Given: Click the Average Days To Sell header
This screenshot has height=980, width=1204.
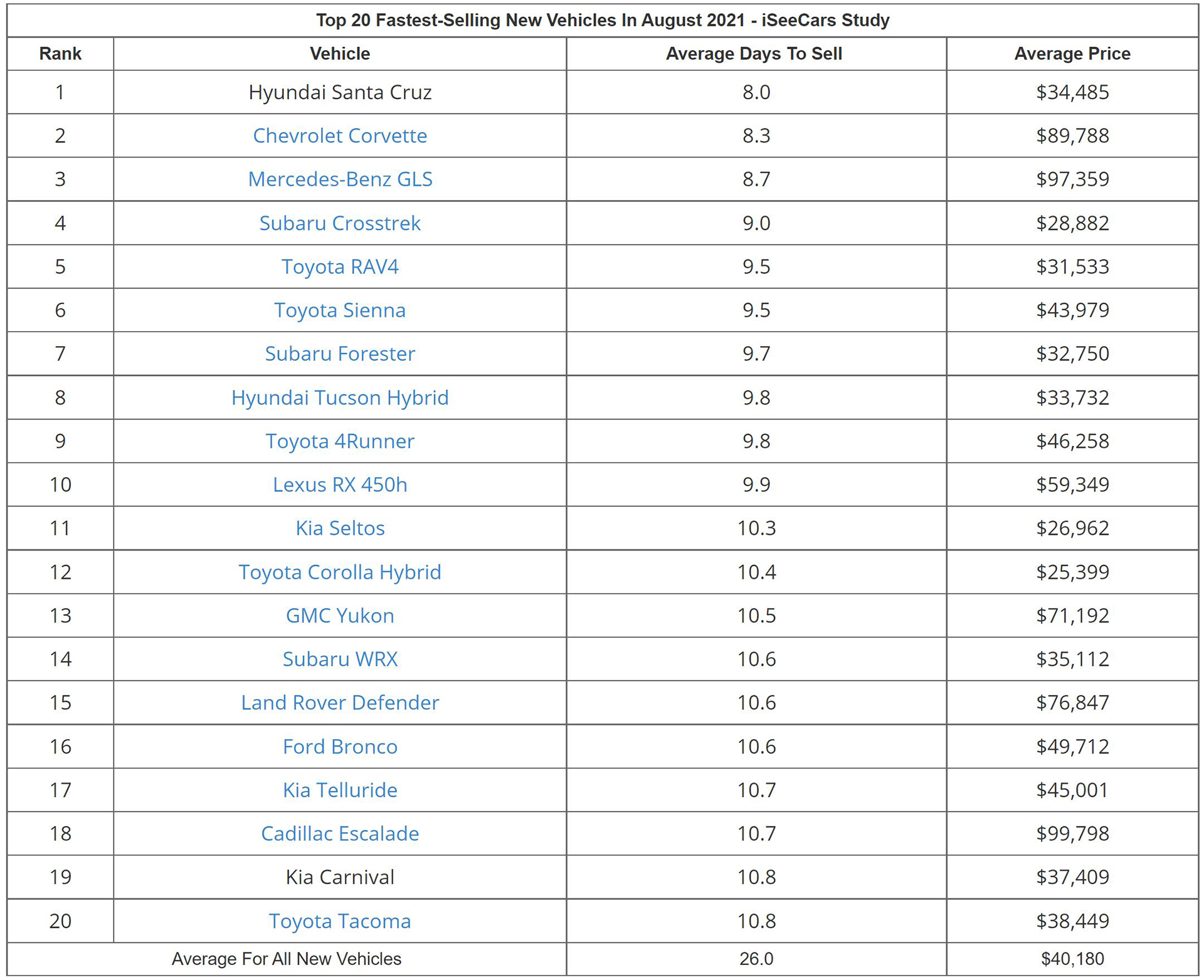Looking at the screenshot, I should [754, 54].
